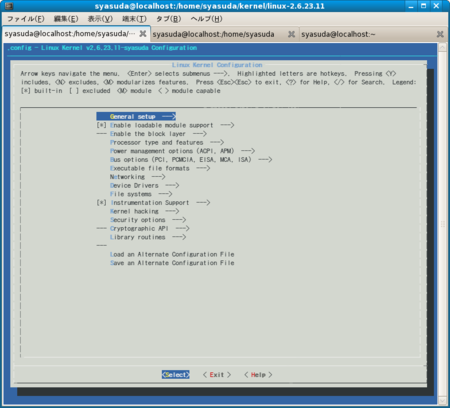Open the ファイル(F) menu

coord(26,19)
